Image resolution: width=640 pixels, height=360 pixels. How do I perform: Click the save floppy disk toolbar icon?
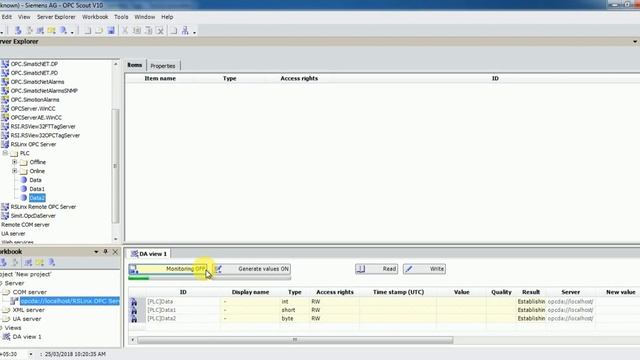click(x=111, y=31)
